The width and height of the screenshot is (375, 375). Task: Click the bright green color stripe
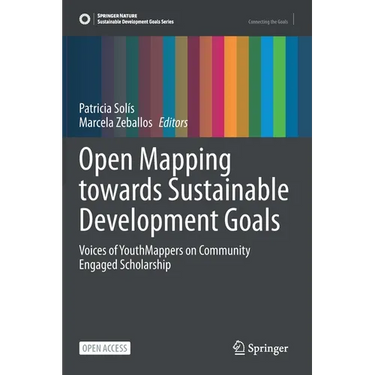click(279, 87)
